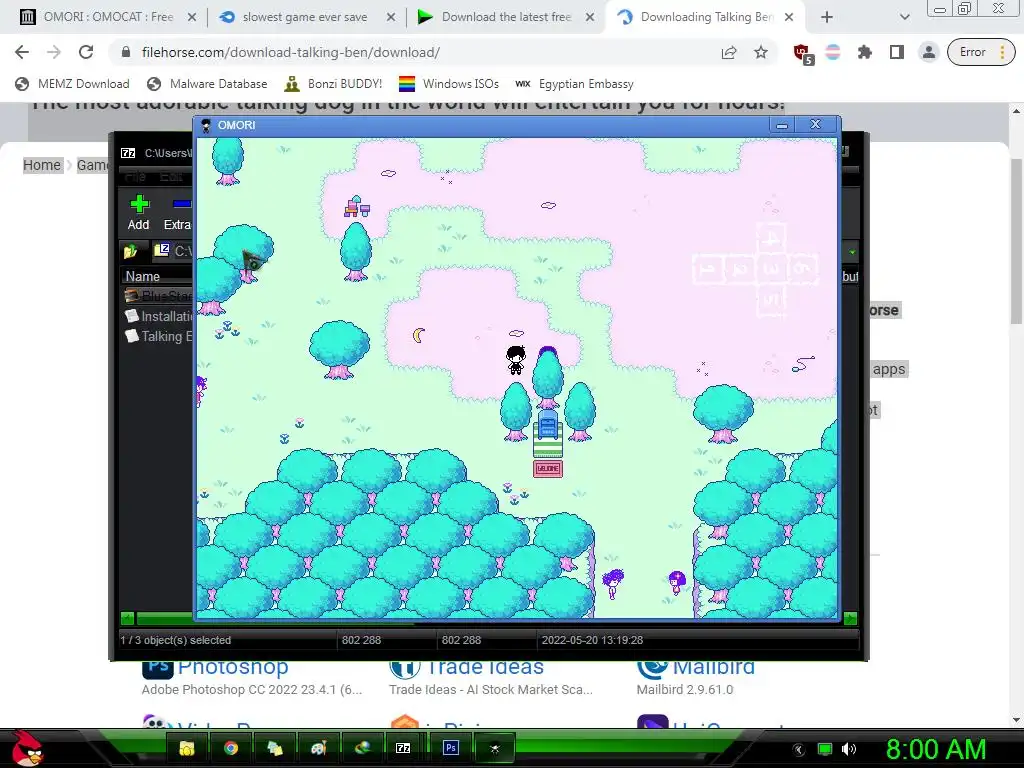Click the blue mailbox in the game
Viewport: 1024px width, 768px height.
click(x=548, y=424)
